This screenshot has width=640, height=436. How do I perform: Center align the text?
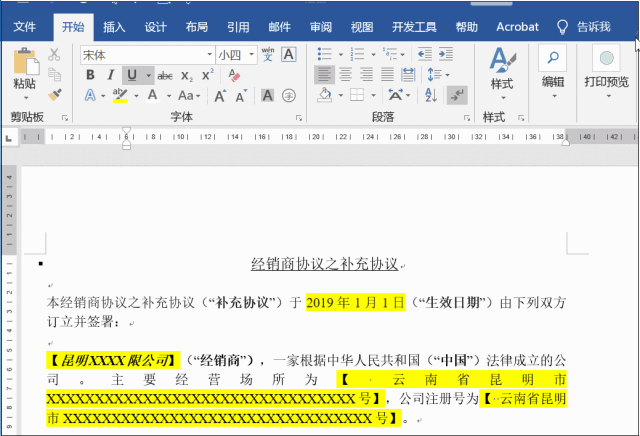(x=345, y=75)
